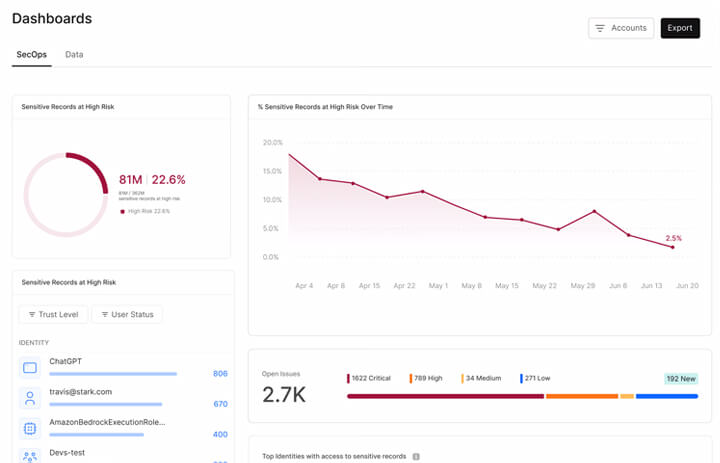Viewport: 720px width, 463px height.
Task: Click the Devs-test group icon
Action: (30, 456)
